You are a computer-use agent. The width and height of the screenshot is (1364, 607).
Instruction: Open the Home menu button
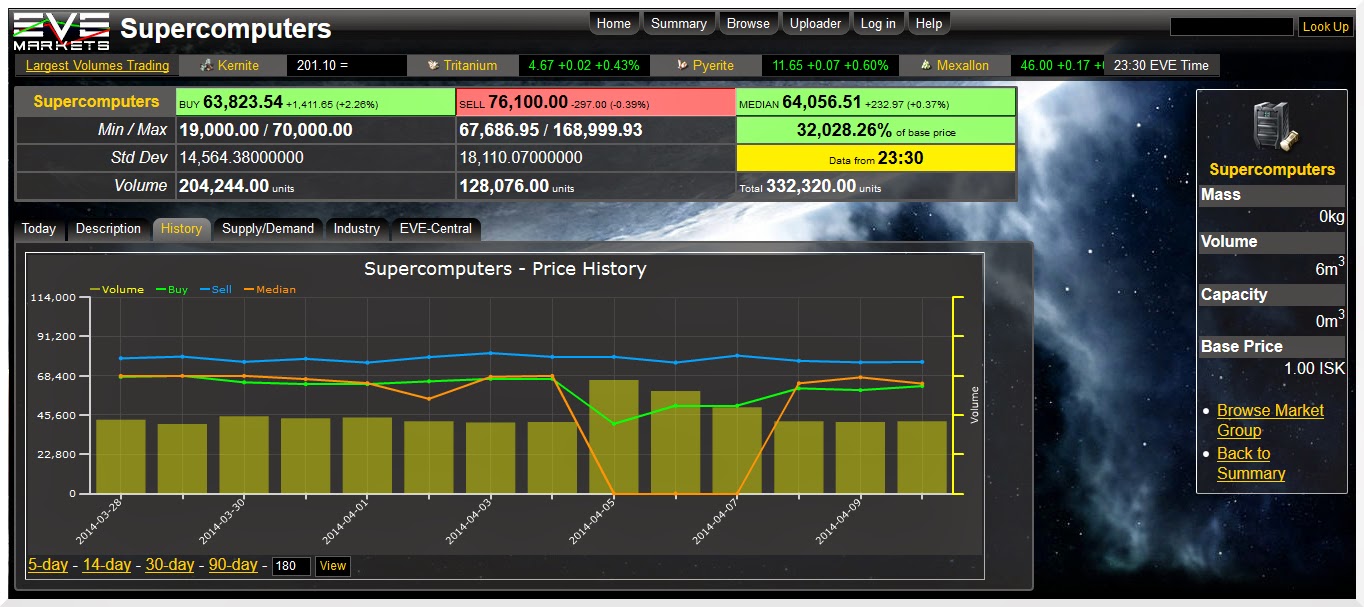point(613,24)
